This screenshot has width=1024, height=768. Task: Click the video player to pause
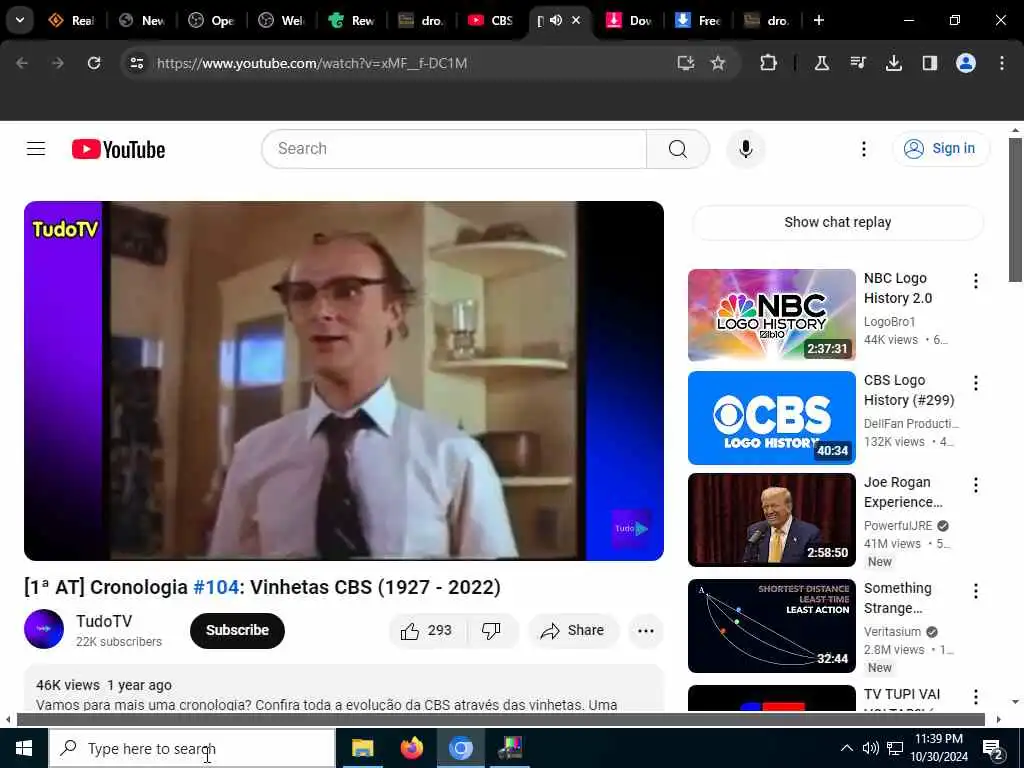[x=344, y=381]
